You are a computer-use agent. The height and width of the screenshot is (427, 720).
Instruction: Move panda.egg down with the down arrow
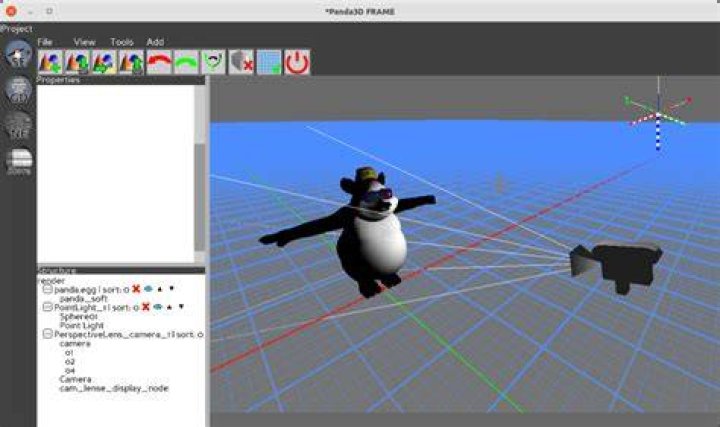pyautogui.click(x=172, y=289)
